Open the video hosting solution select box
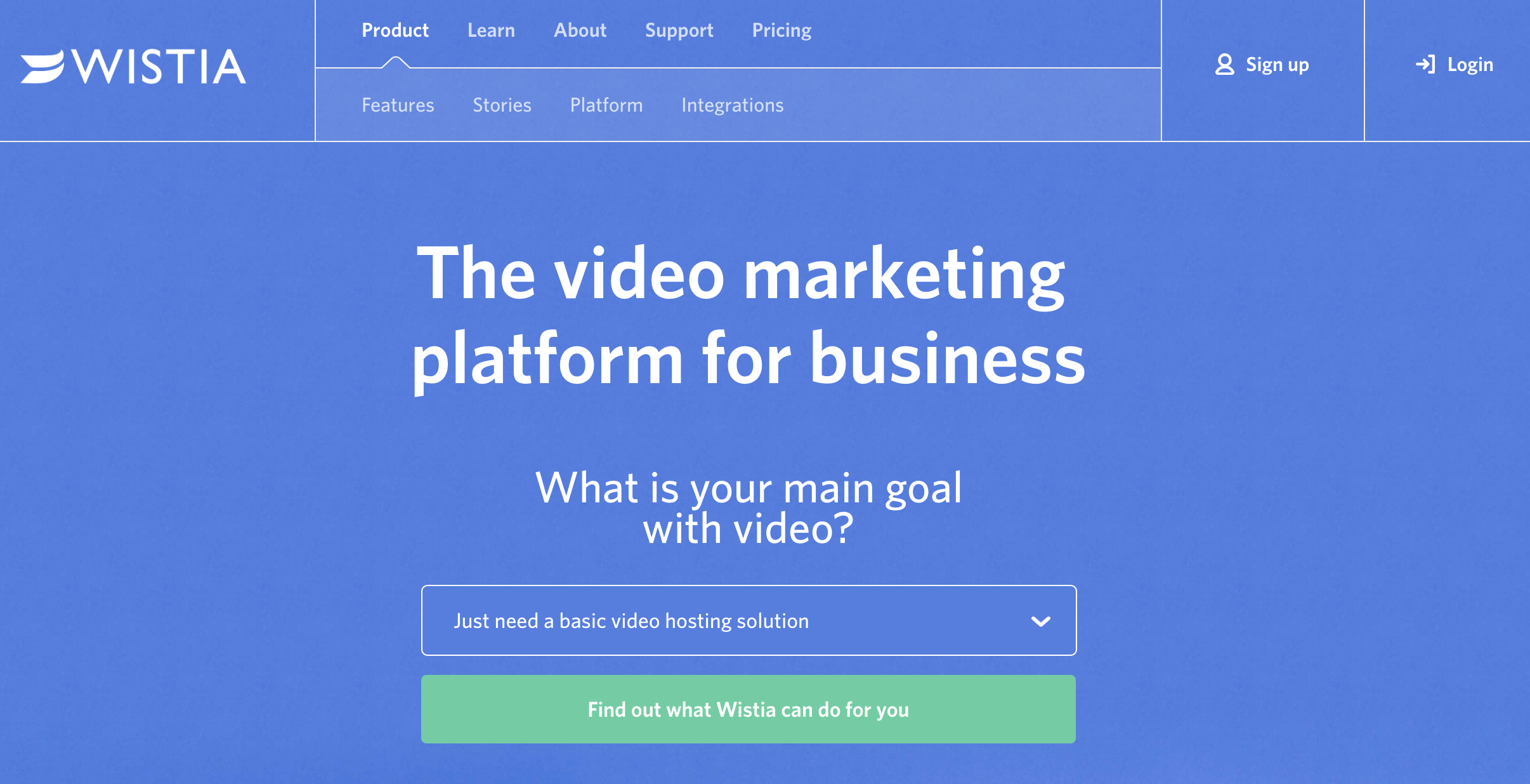This screenshot has width=1530, height=784. [x=749, y=620]
